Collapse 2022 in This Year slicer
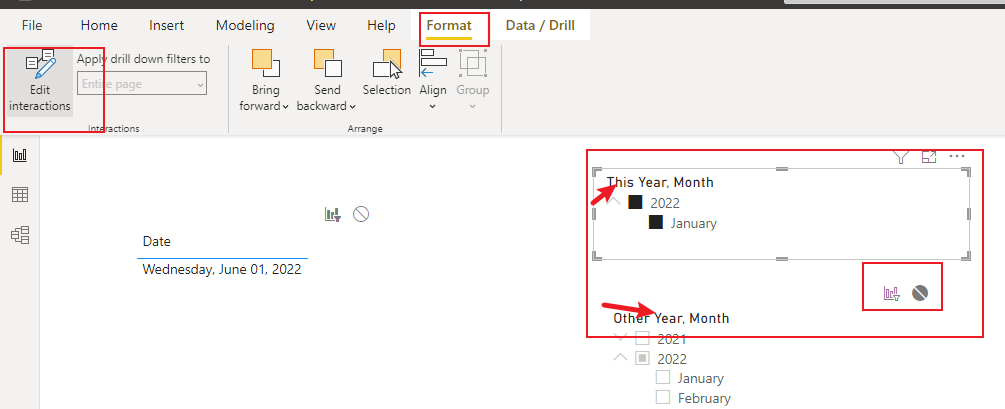Viewport: 1005px width, 409px height. pos(615,201)
